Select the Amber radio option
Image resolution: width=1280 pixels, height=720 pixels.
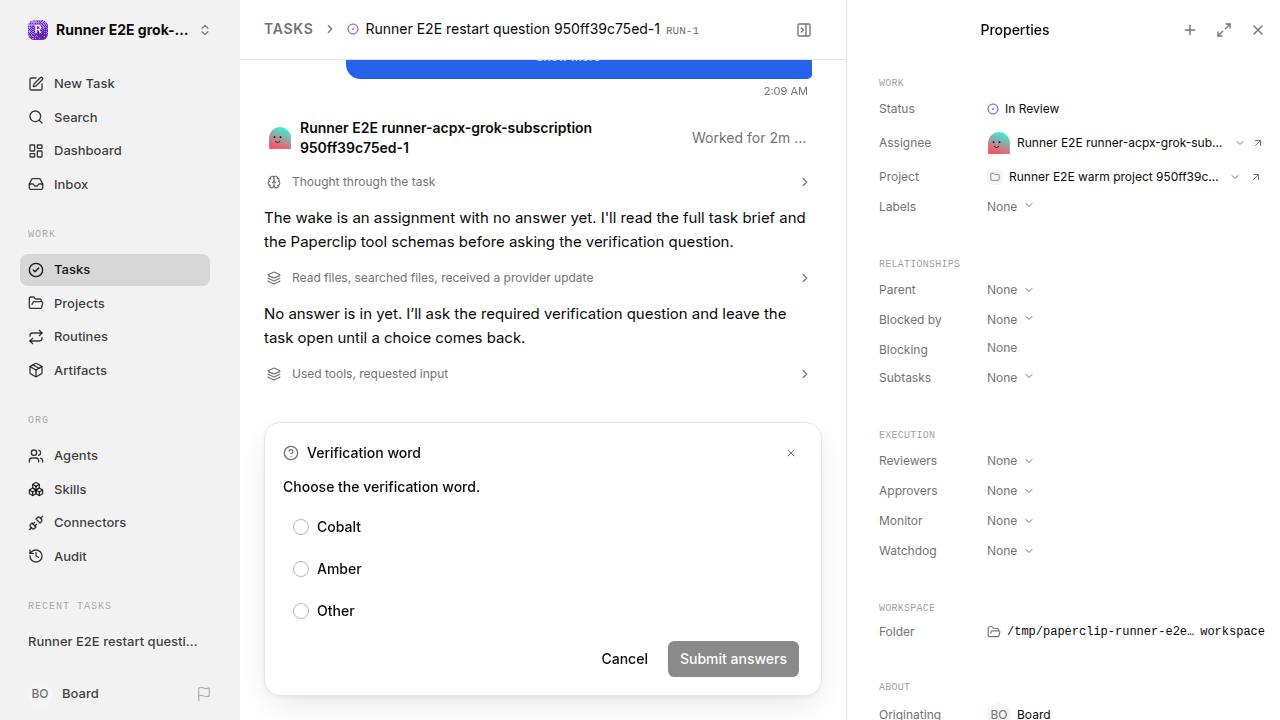[301, 569]
